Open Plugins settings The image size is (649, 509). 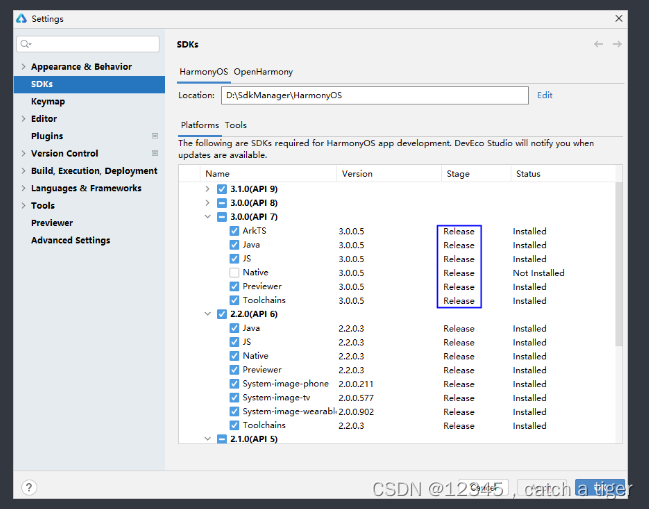(47, 136)
